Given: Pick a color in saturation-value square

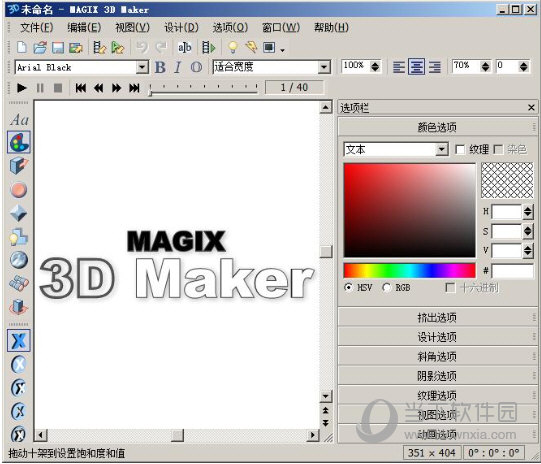Looking at the screenshot, I should coord(410,210).
